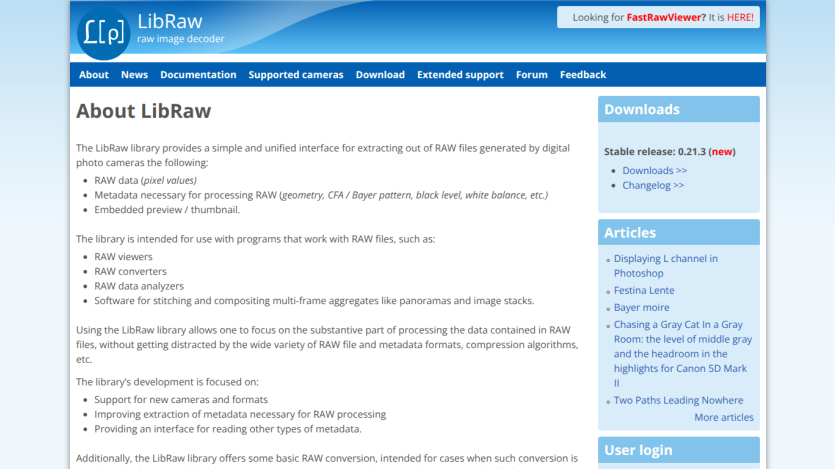835x469 pixels.
Task: Click the 'Software for stitching and compositing' bullet
Action: pos(314,301)
